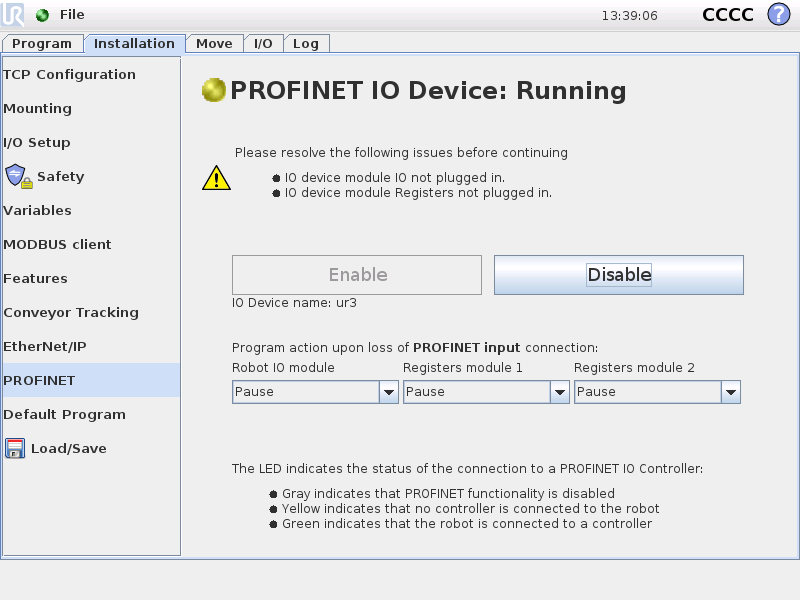
Task: Open the File menu
Action: click(x=72, y=15)
